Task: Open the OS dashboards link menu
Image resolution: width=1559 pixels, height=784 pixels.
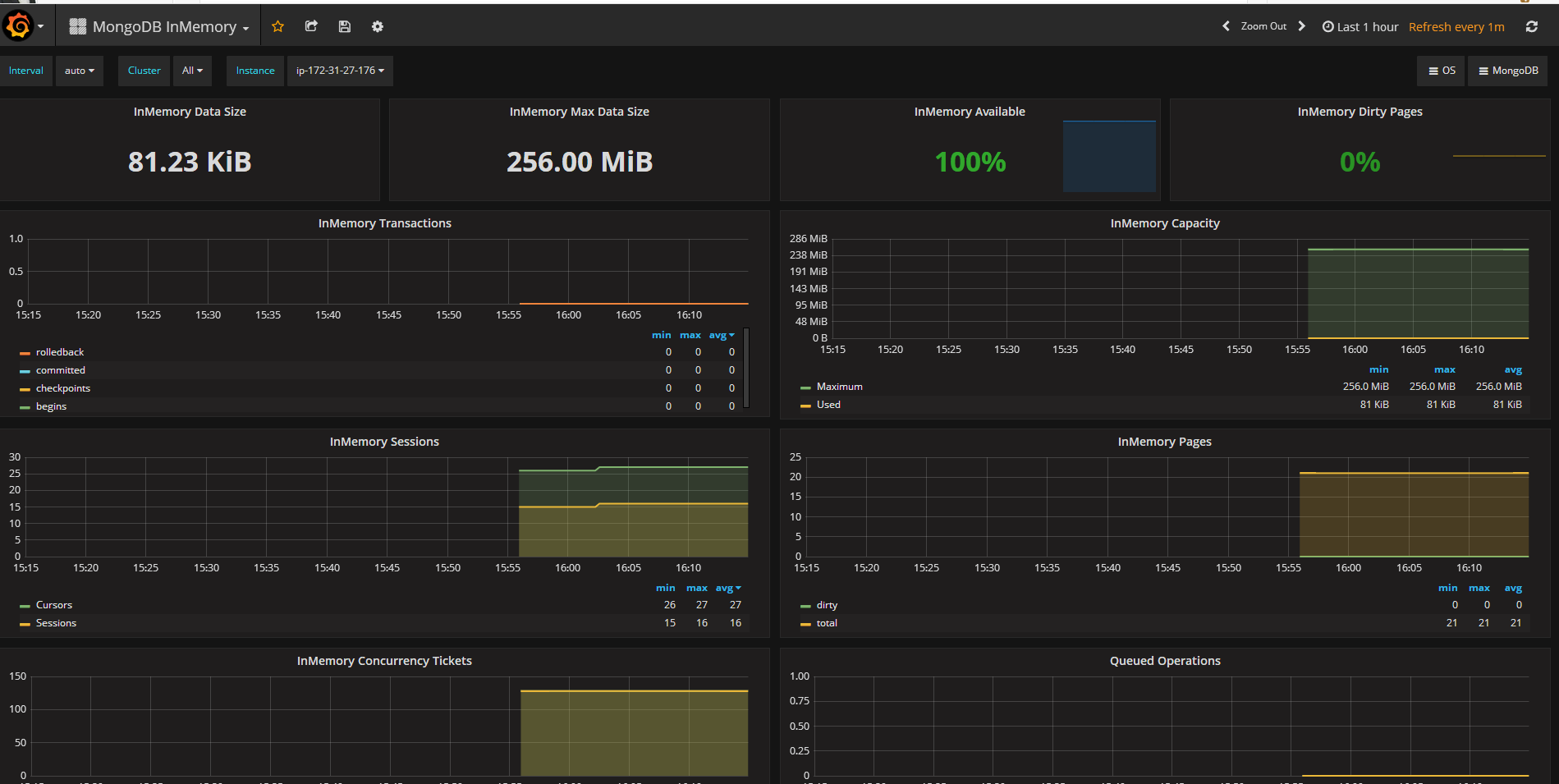Action: (1442, 71)
